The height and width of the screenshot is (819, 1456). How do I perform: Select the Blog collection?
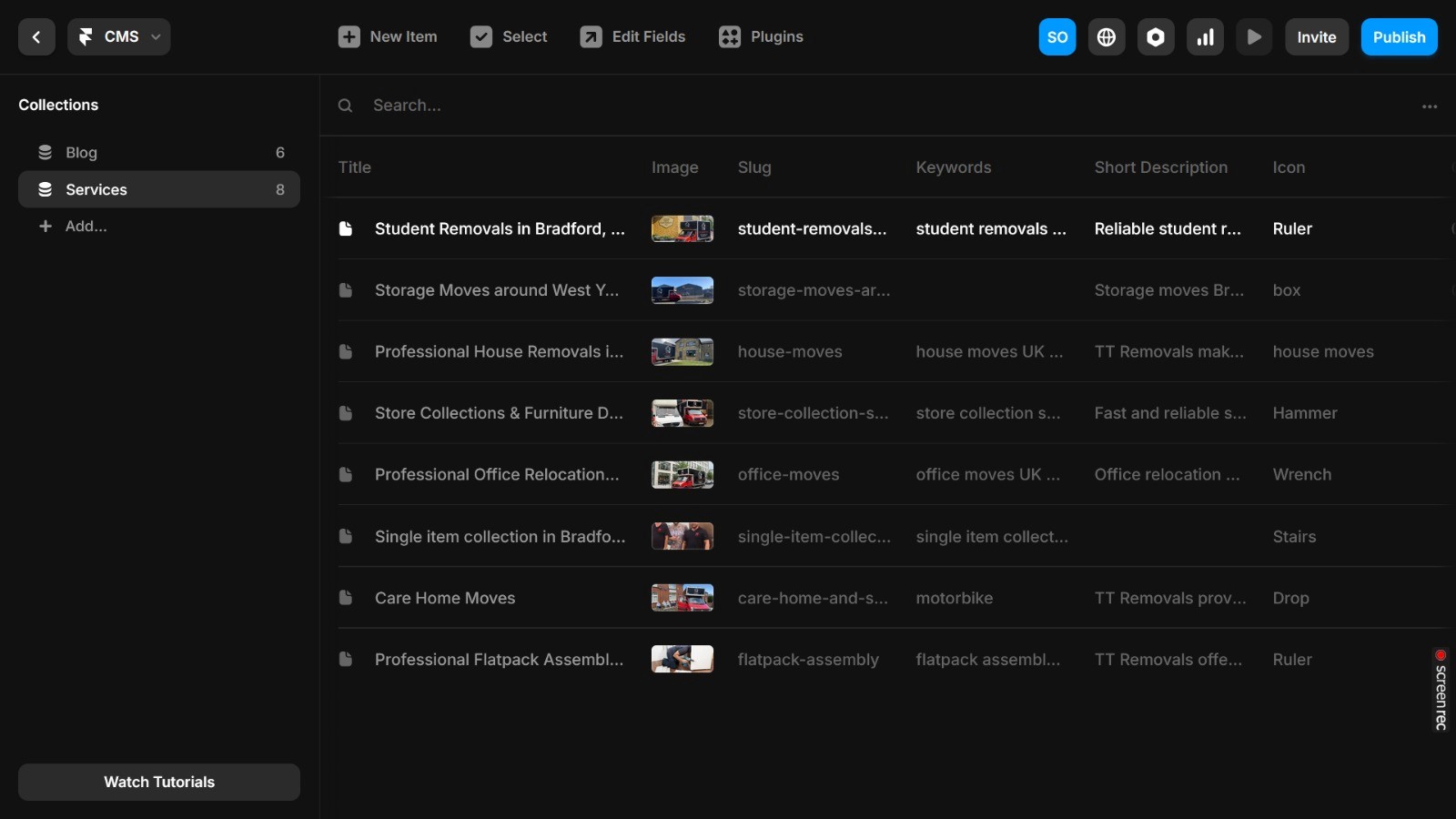(x=159, y=153)
